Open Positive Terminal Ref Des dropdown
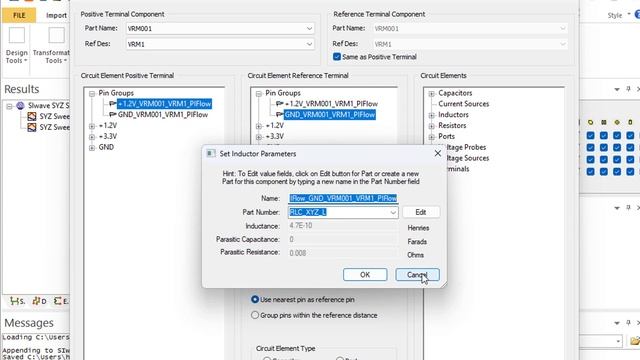Screen dimensions: 640x360 coord(309,44)
